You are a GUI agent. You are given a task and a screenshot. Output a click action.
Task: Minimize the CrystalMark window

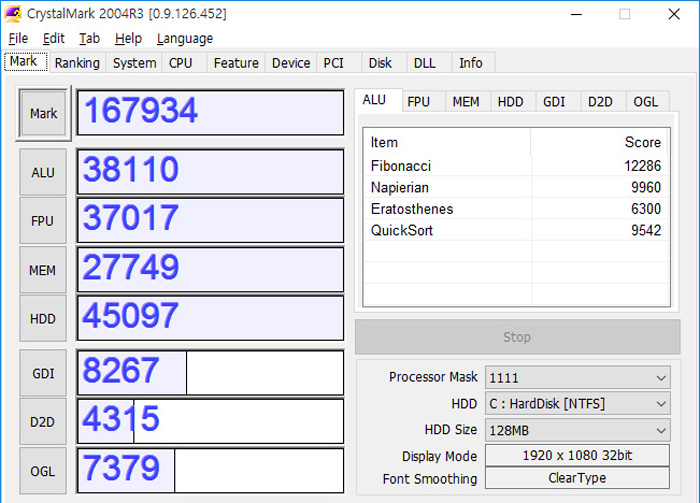576,14
